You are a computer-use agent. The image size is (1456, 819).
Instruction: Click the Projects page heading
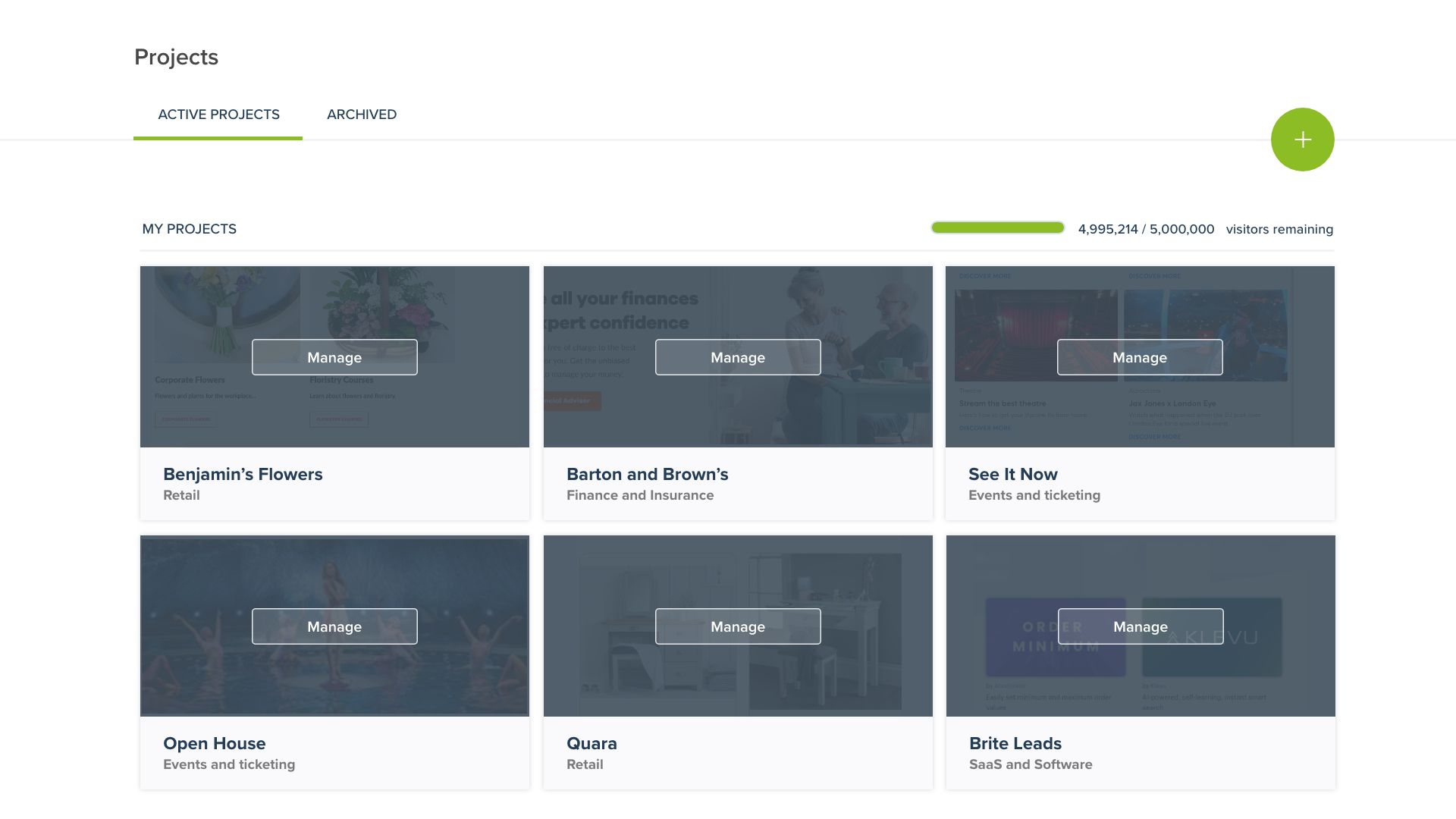[x=177, y=57]
